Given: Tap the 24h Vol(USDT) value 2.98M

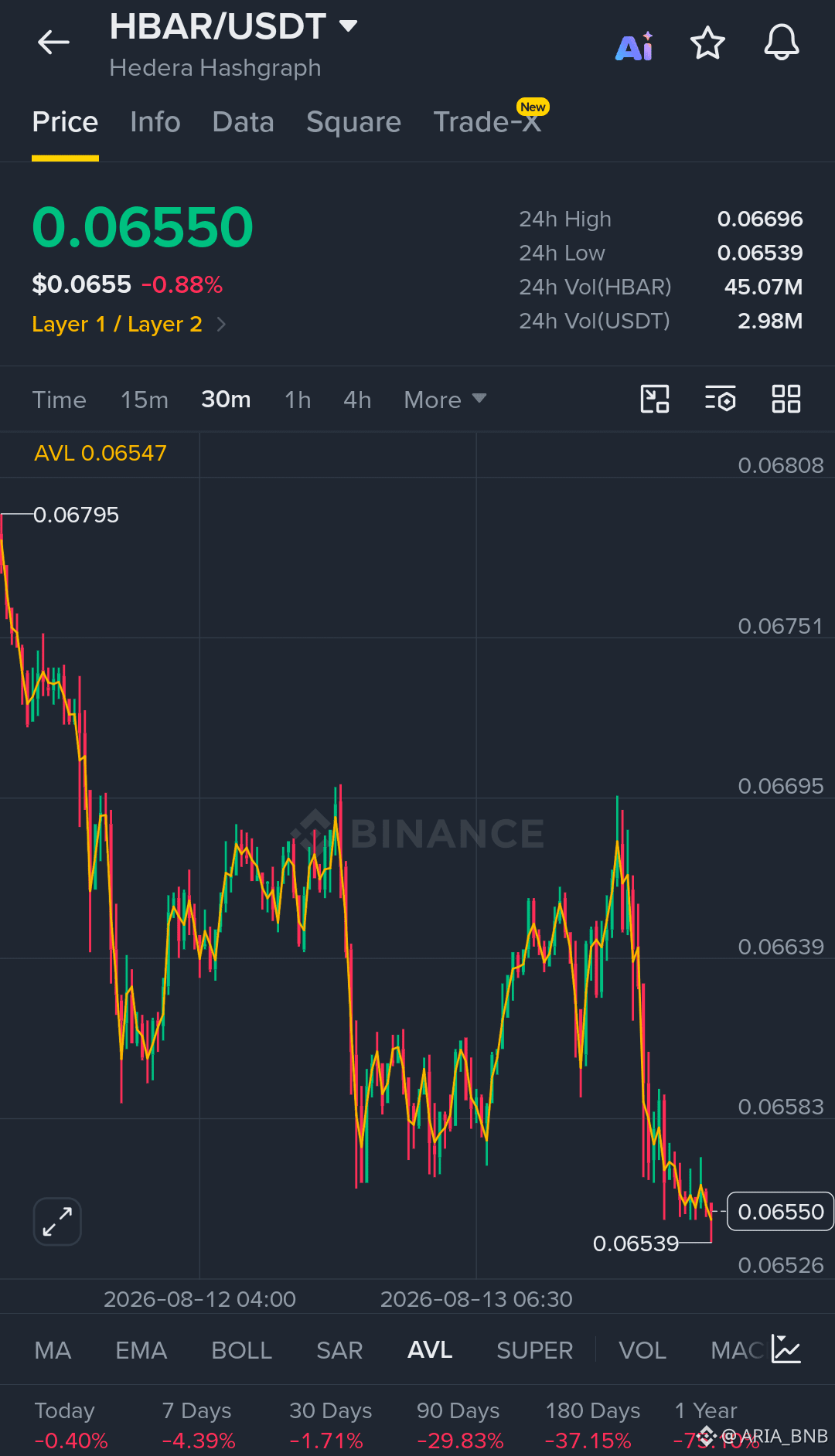Looking at the screenshot, I should click(770, 321).
